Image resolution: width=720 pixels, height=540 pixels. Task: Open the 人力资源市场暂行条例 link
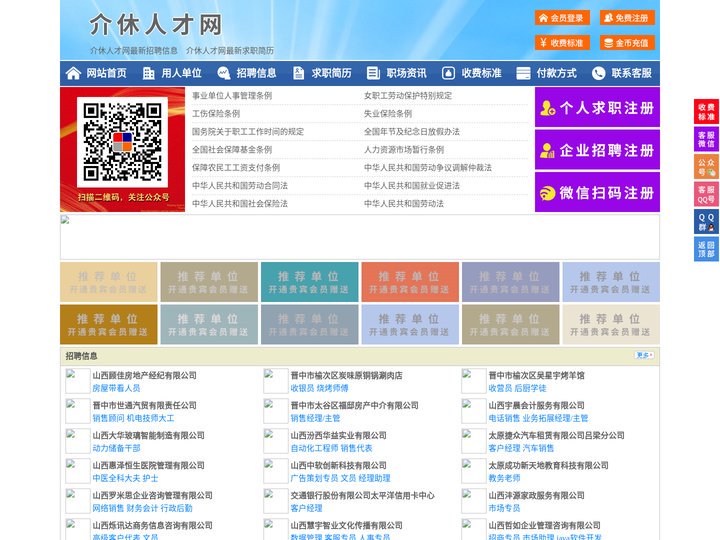404,149
